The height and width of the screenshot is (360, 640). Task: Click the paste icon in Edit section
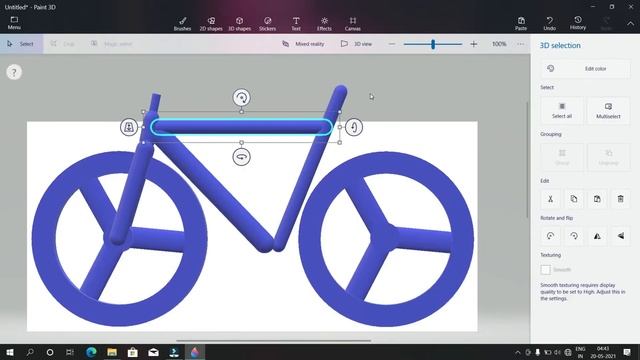pos(597,199)
